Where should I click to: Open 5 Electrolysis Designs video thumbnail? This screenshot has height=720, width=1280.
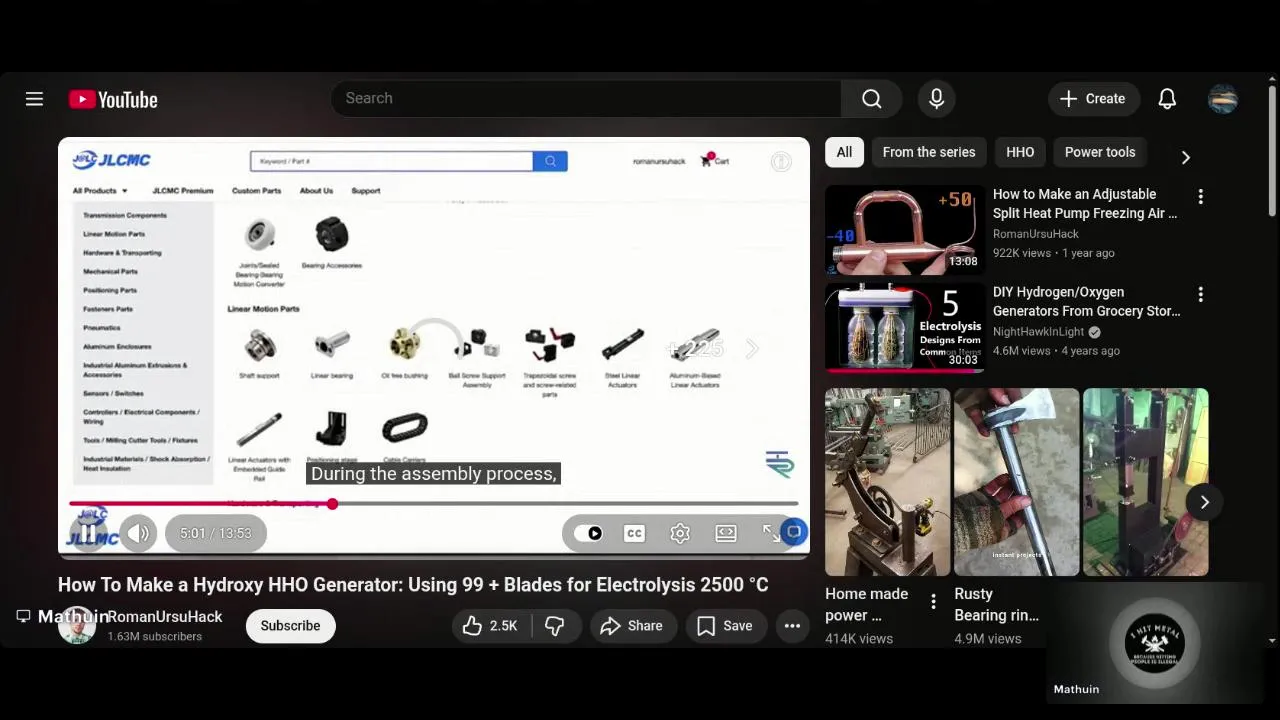[x=904, y=328]
